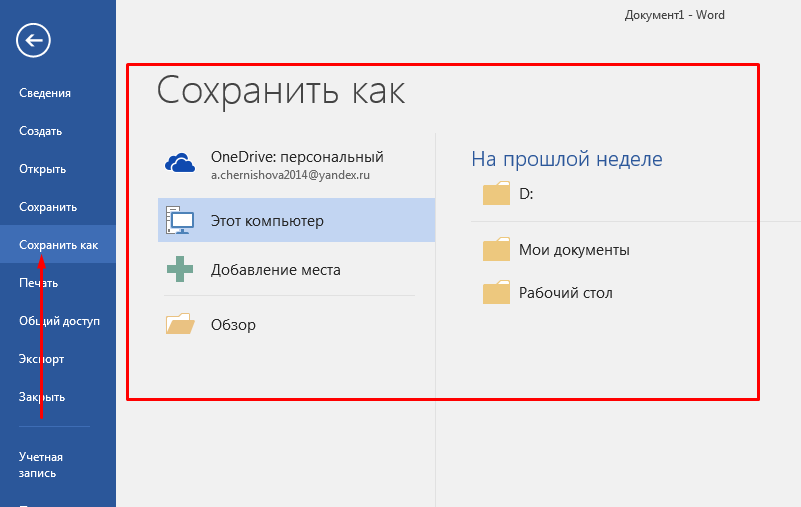This screenshot has width=801, height=507.
Task: Click the Добавление места label
Action: 275,270
